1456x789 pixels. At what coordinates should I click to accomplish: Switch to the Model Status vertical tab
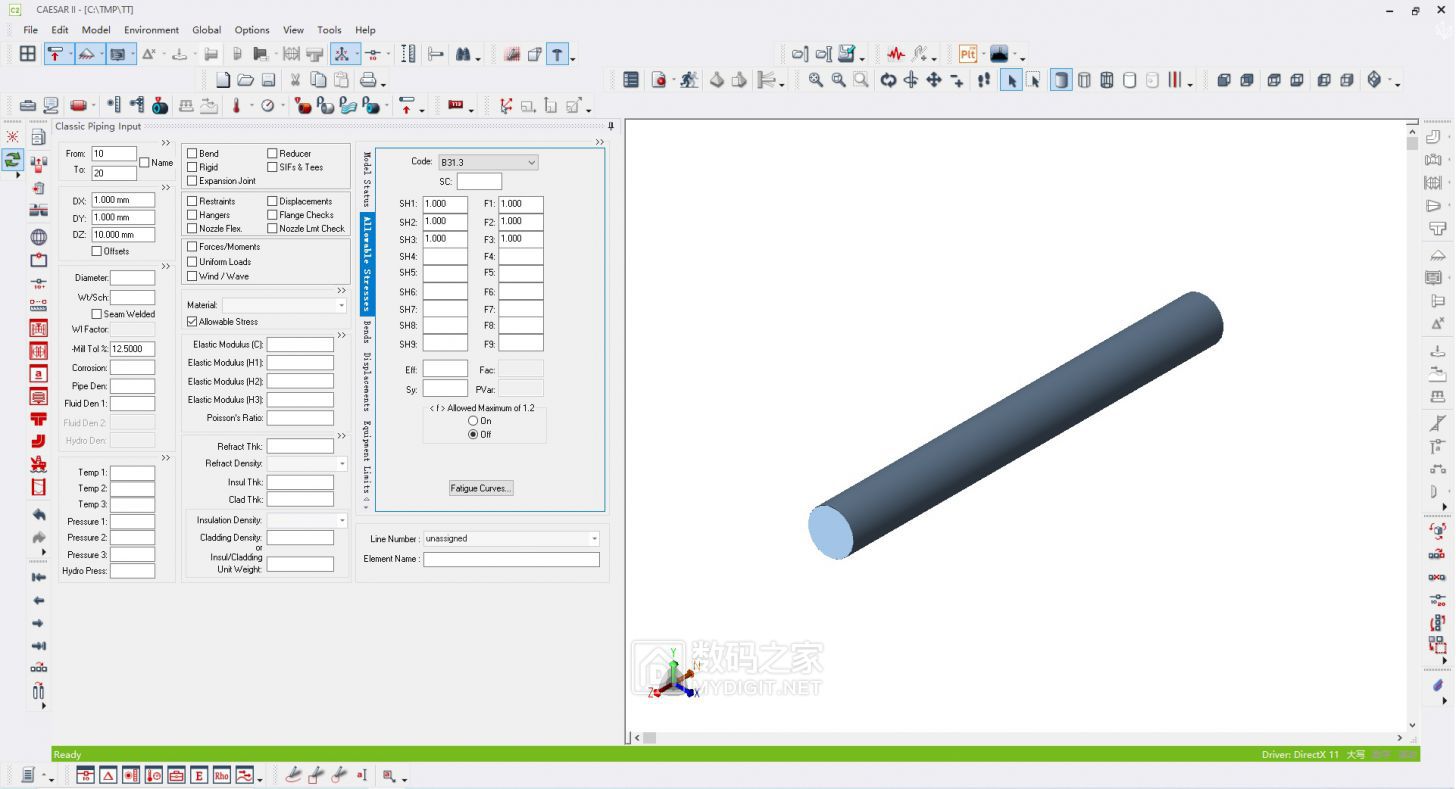pyautogui.click(x=367, y=180)
